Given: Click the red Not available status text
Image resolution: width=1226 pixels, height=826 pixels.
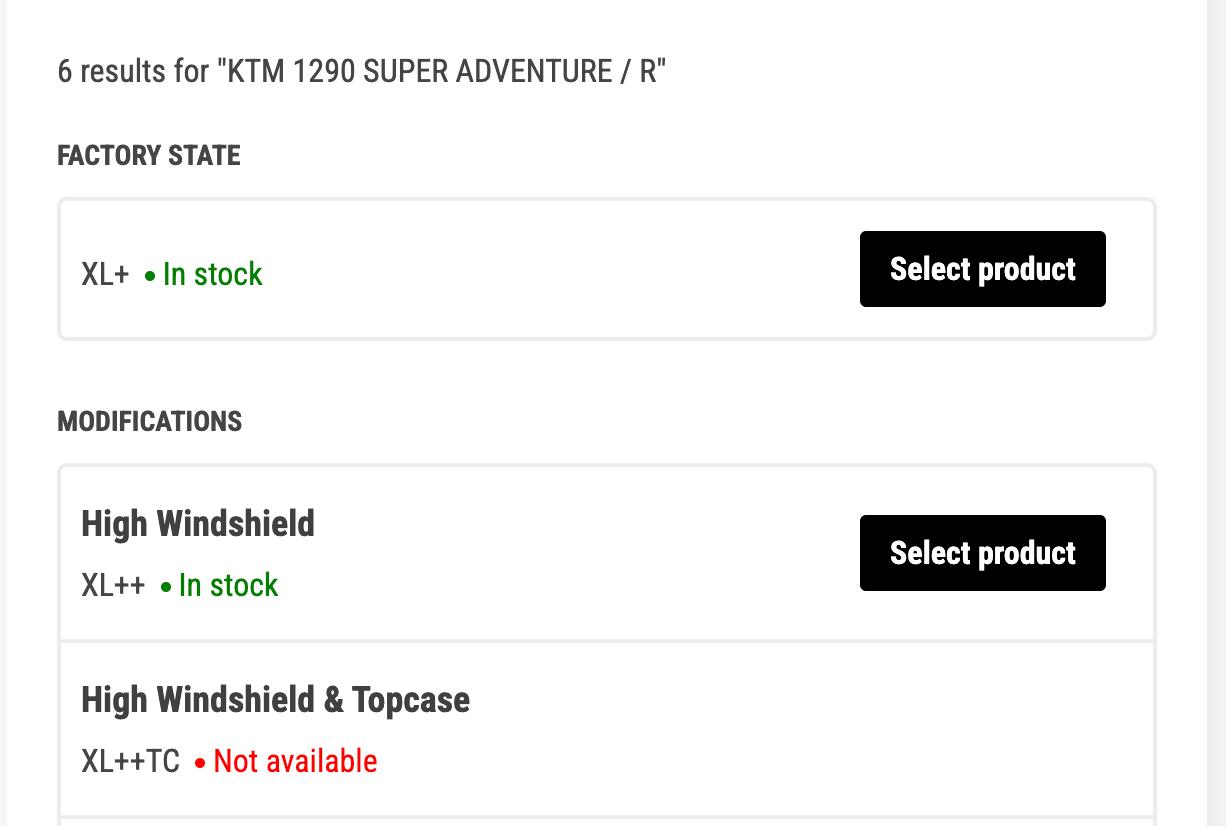Looking at the screenshot, I should coord(295,761).
